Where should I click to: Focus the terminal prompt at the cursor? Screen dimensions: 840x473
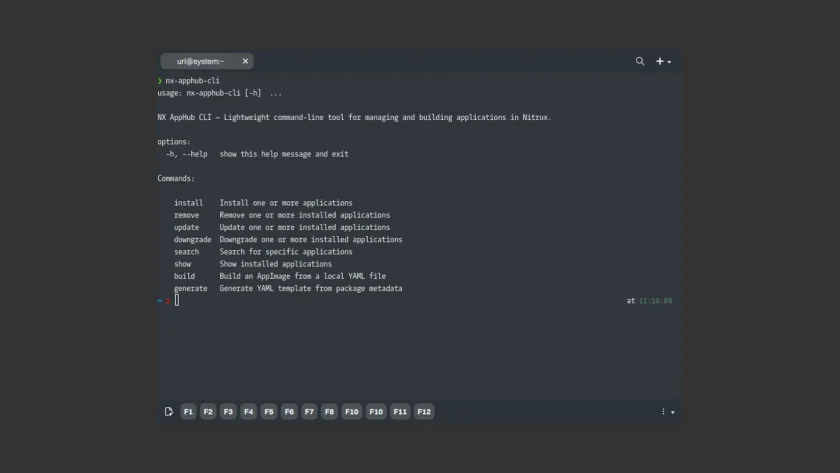click(177, 301)
